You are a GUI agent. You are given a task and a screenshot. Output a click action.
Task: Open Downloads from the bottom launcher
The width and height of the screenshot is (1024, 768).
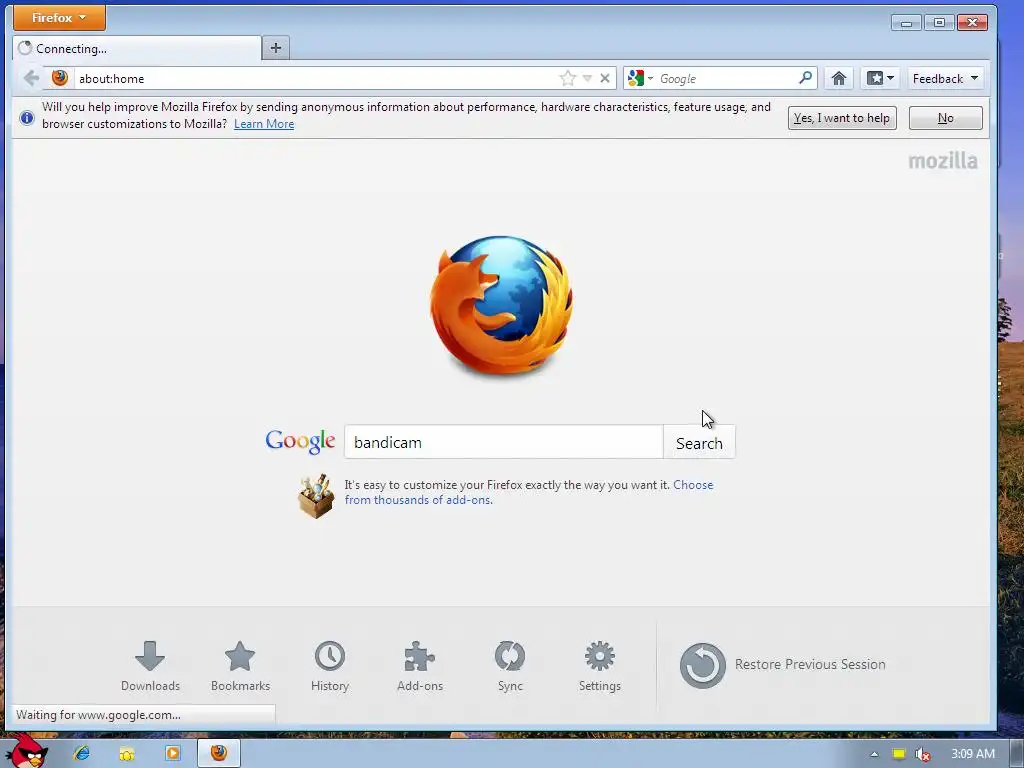point(150,666)
